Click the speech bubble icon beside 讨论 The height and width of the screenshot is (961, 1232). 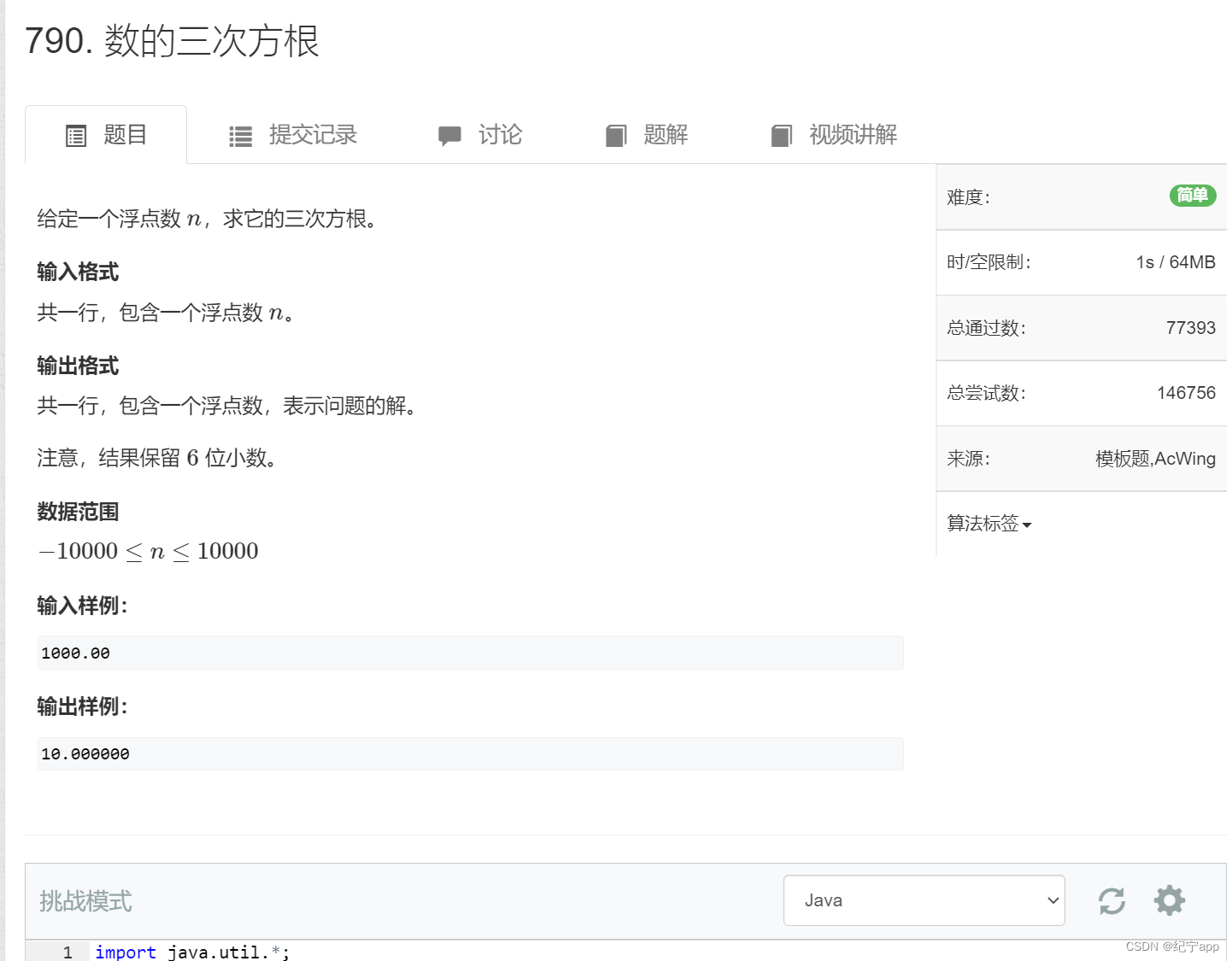pyautogui.click(x=449, y=136)
